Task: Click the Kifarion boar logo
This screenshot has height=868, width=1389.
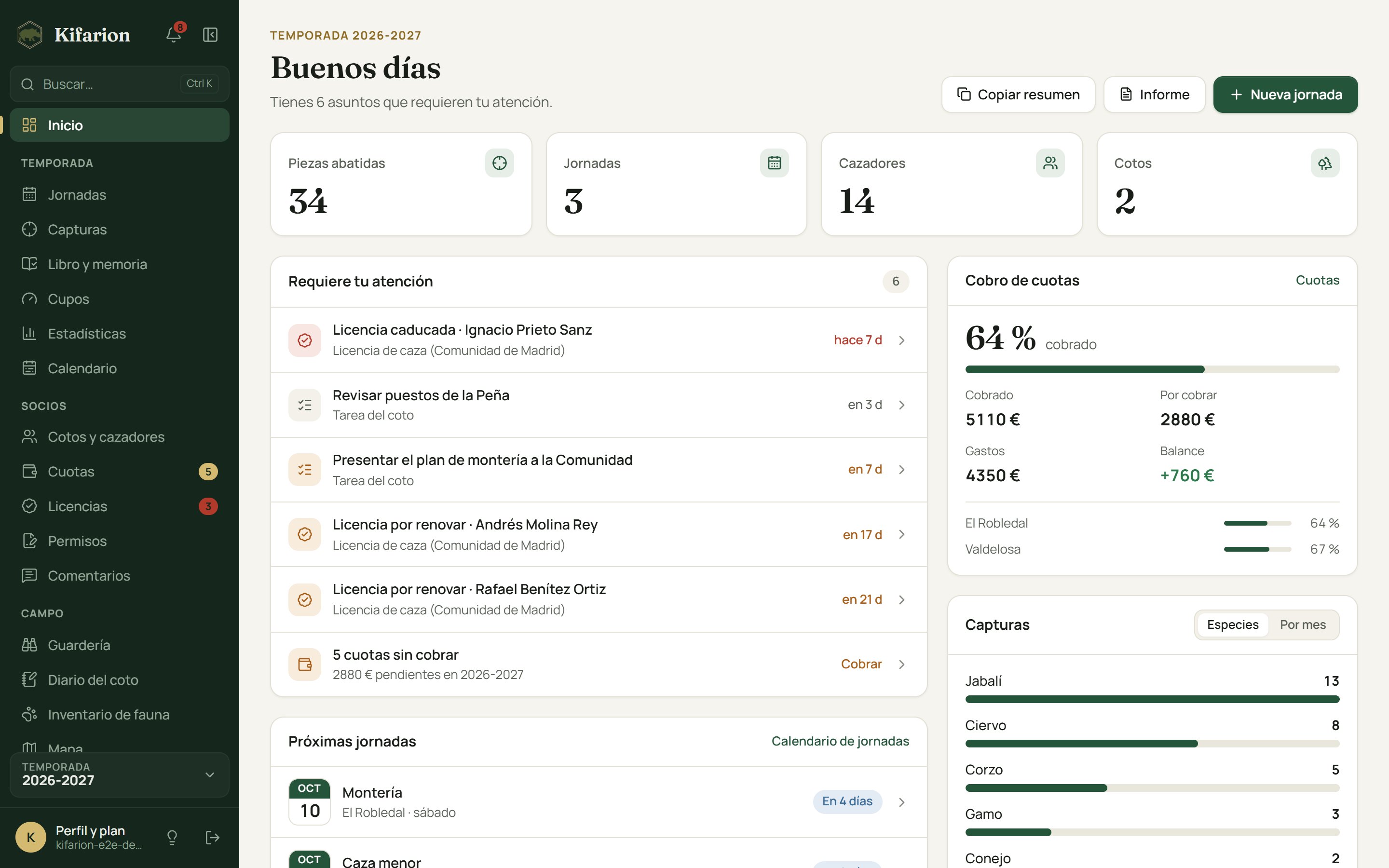Action: click(x=30, y=34)
